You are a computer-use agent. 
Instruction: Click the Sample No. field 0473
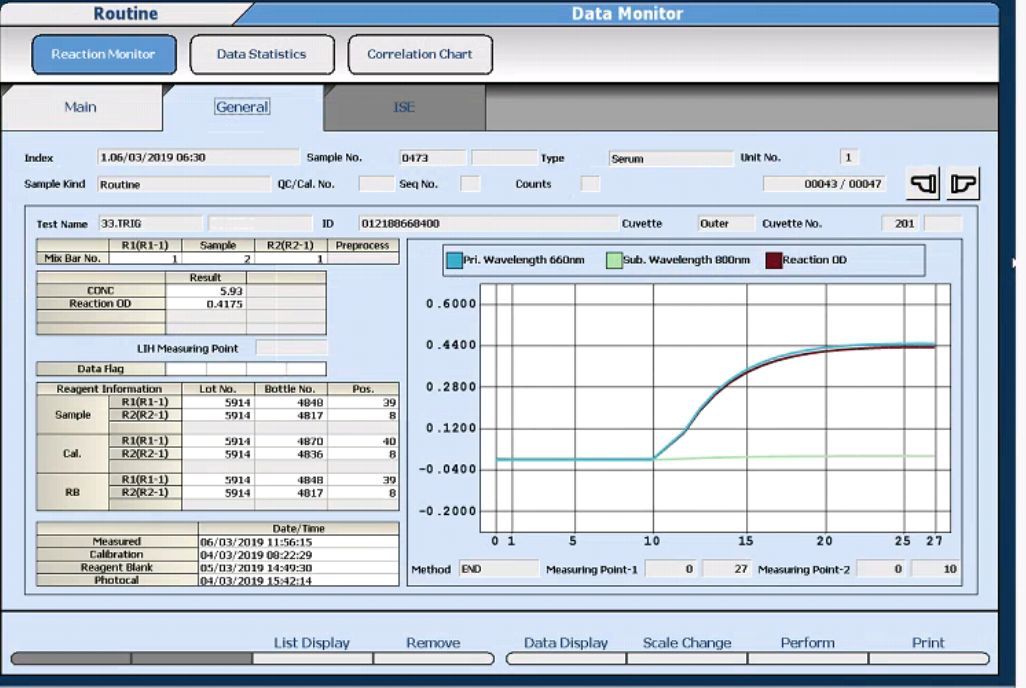click(x=433, y=158)
